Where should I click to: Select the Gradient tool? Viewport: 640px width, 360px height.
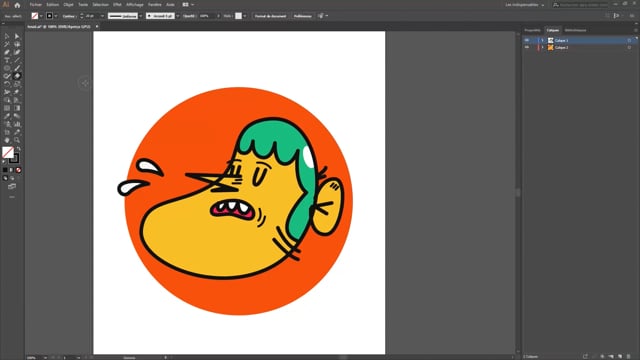point(17,108)
